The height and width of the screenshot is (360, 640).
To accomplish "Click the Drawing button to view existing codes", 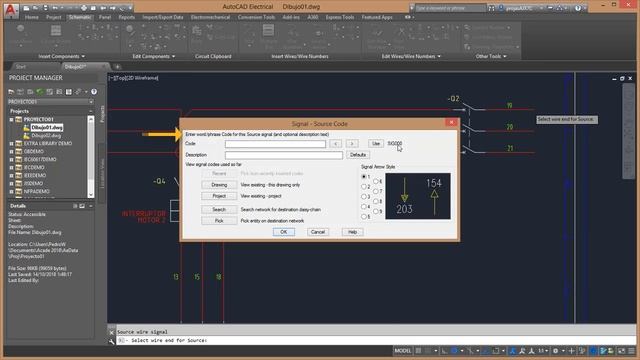I will pos(219,185).
